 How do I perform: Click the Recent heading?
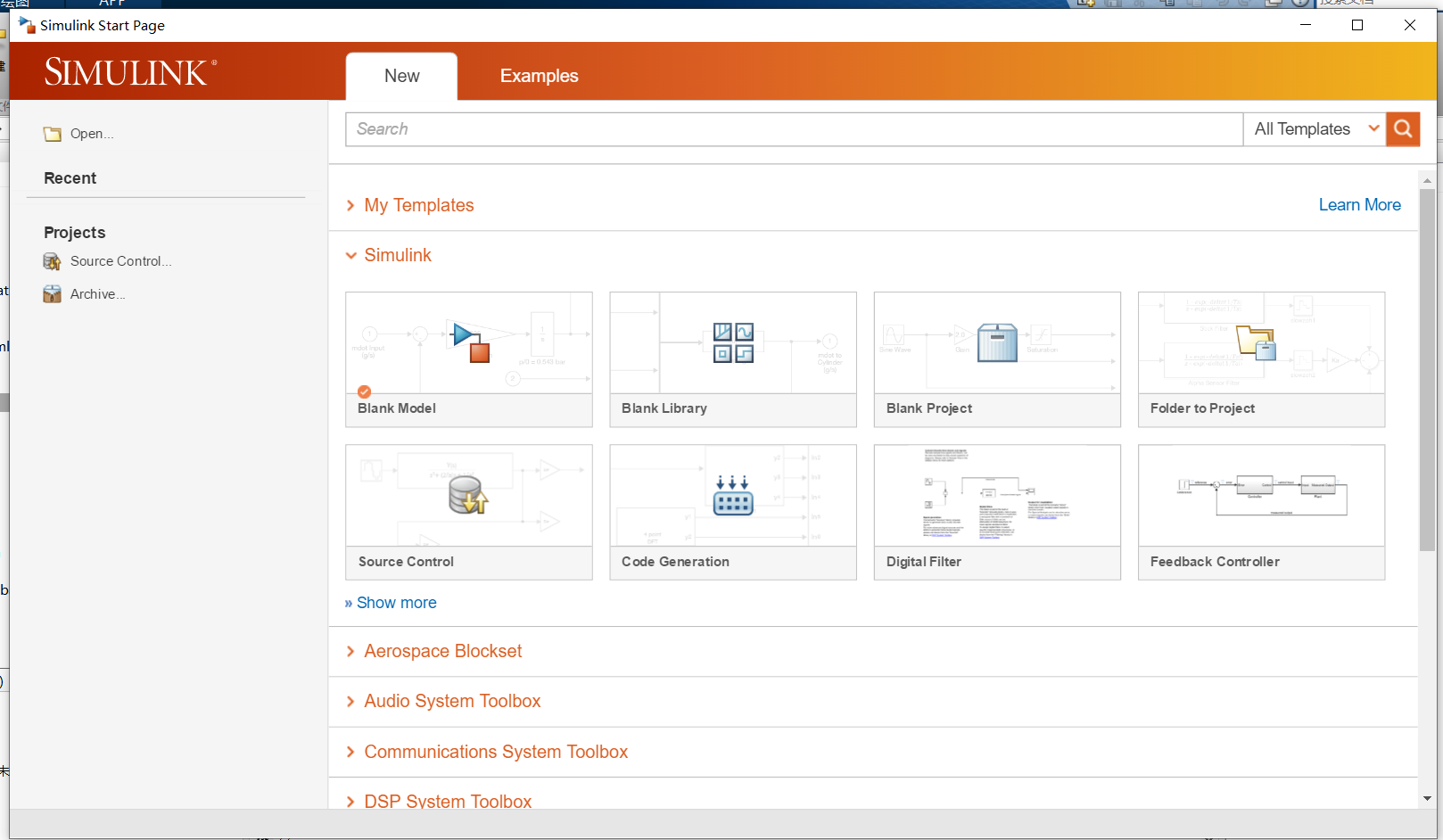pos(70,178)
